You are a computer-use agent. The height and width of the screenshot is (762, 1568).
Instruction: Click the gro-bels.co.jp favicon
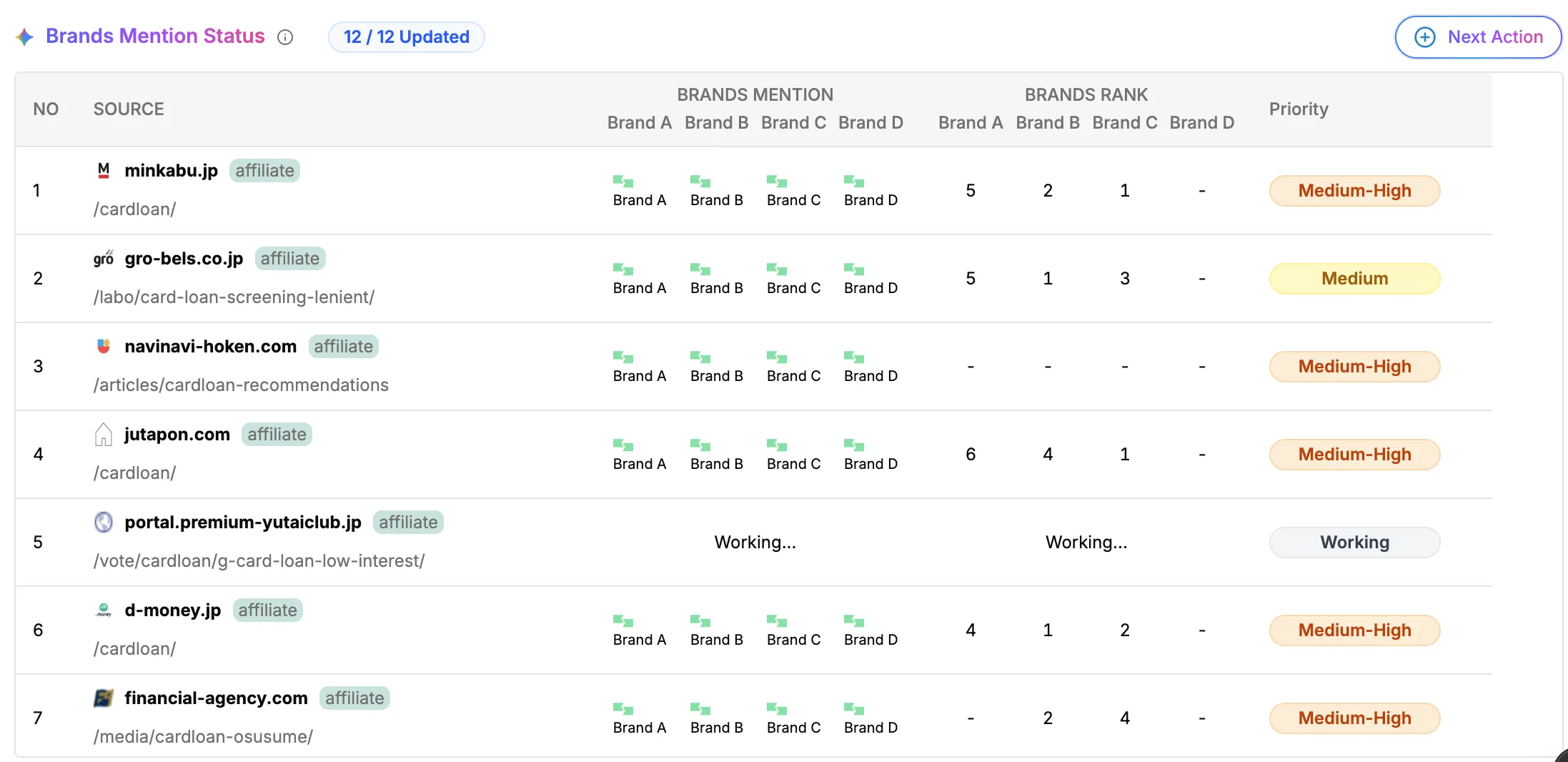coord(104,258)
